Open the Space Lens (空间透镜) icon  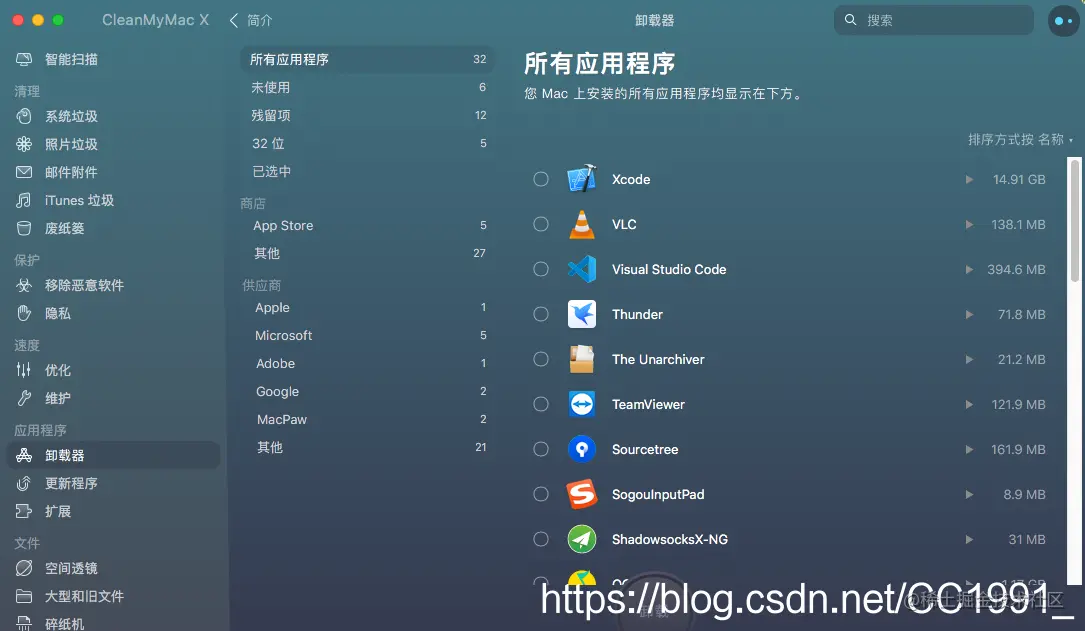pos(24,568)
